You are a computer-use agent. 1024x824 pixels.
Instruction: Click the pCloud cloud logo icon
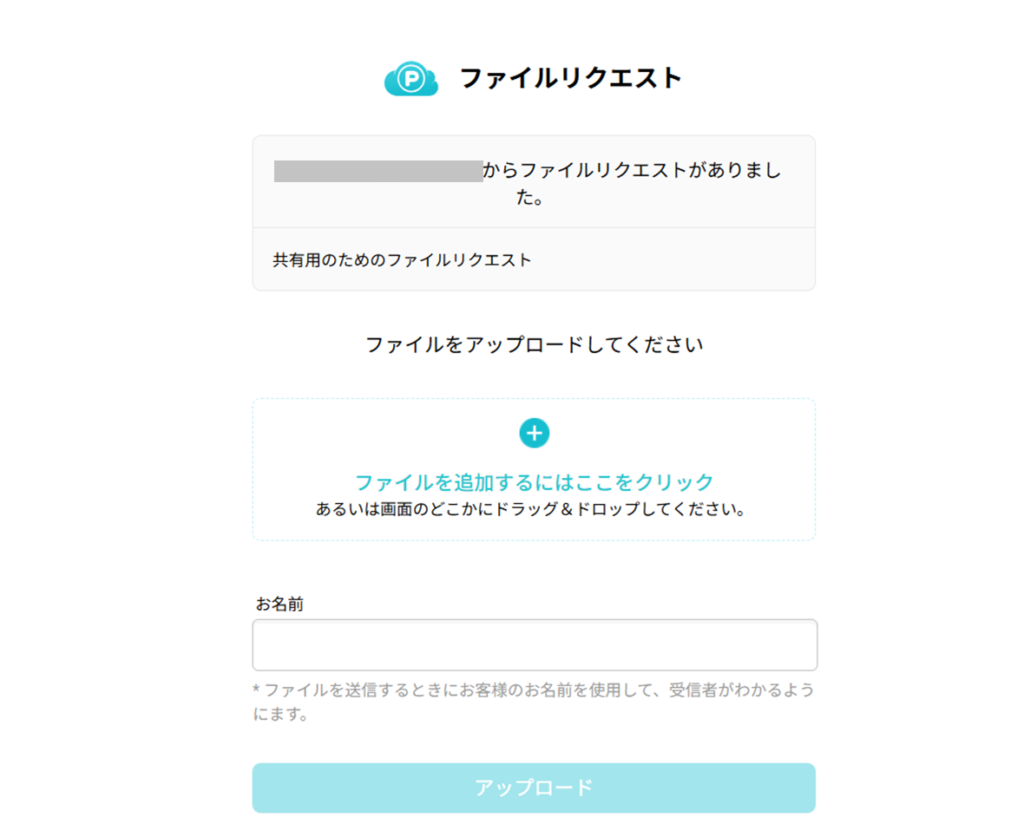pyautogui.click(x=411, y=79)
